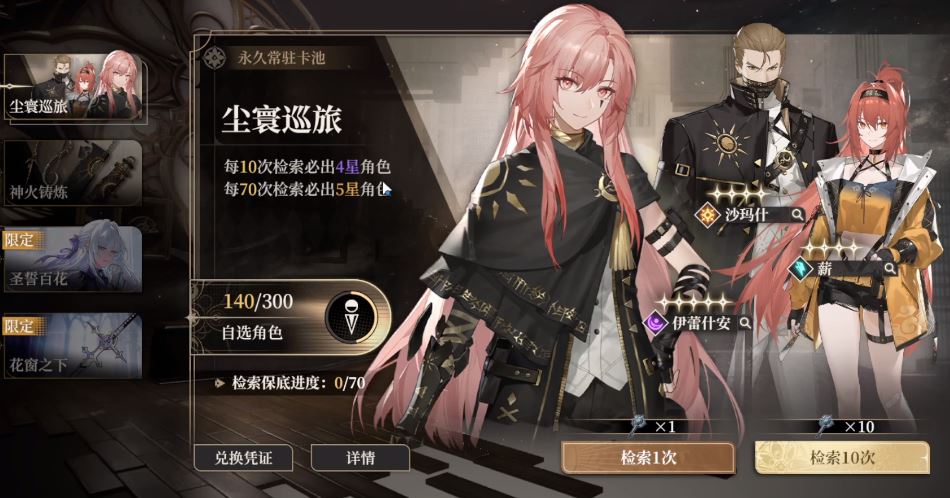Image resolution: width=950 pixels, height=498 pixels.
Task: Open the limited 圣誓百花 banner
Action: click(73, 260)
